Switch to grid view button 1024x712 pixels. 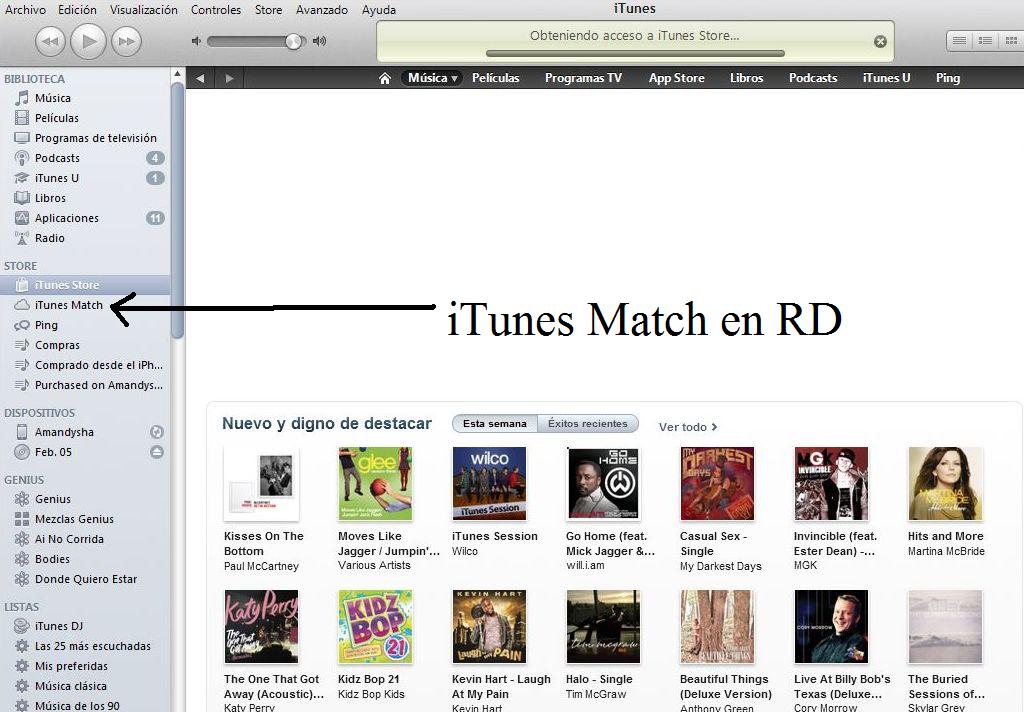point(1011,40)
